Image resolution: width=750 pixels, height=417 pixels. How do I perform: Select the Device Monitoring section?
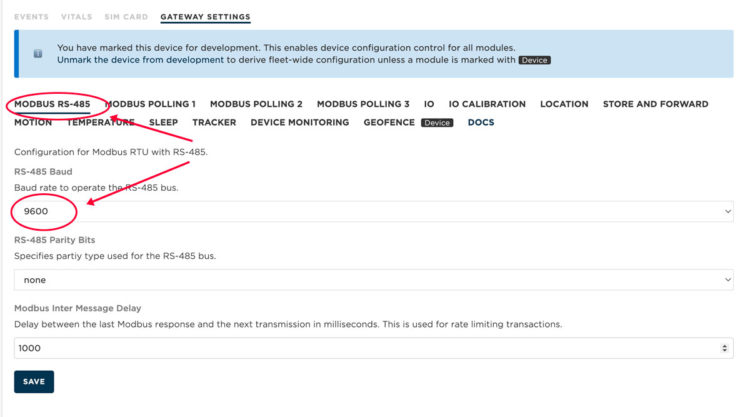point(299,122)
